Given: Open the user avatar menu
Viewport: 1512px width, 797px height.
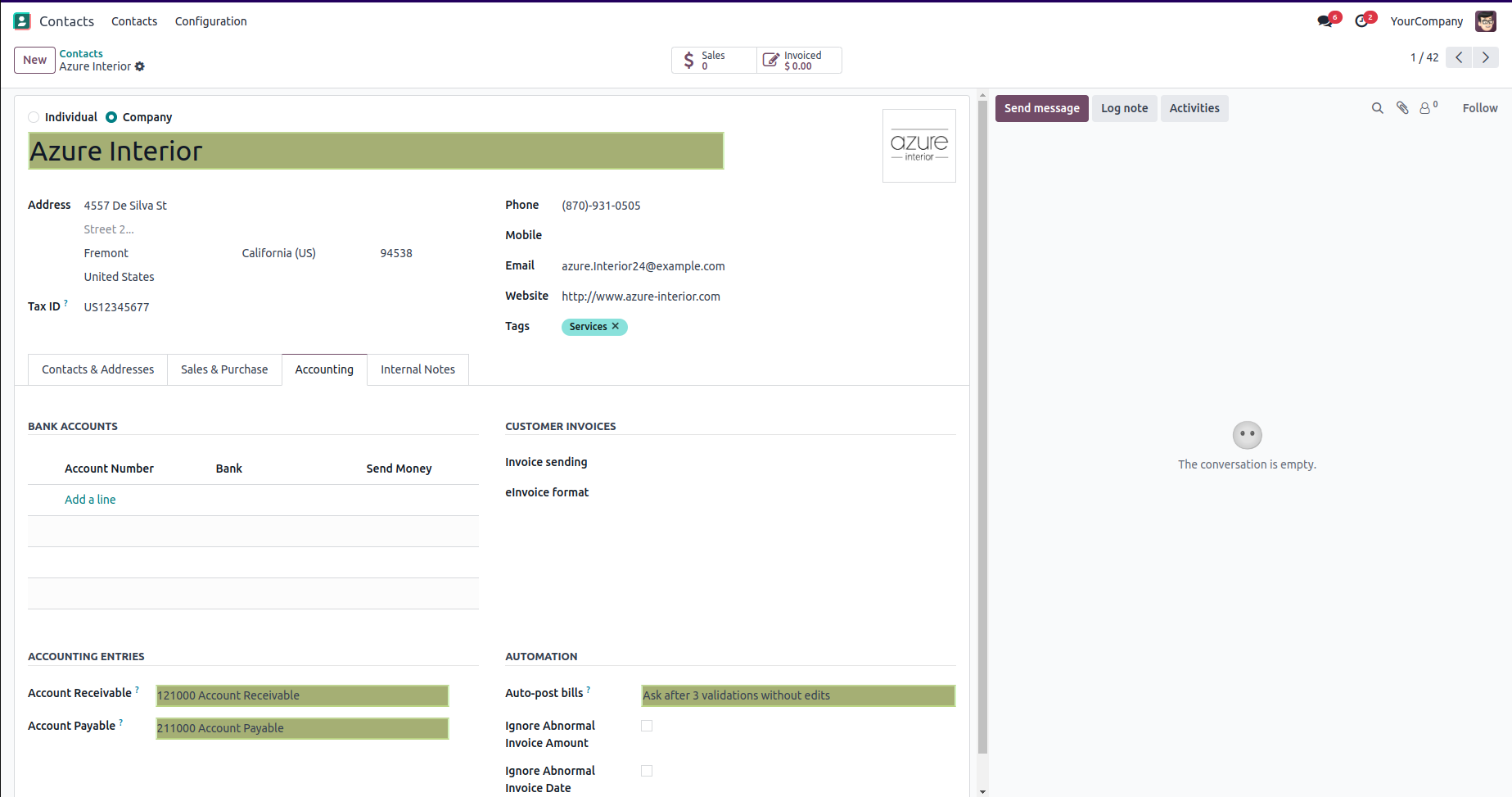Looking at the screenshot, I should (1486, 21).
